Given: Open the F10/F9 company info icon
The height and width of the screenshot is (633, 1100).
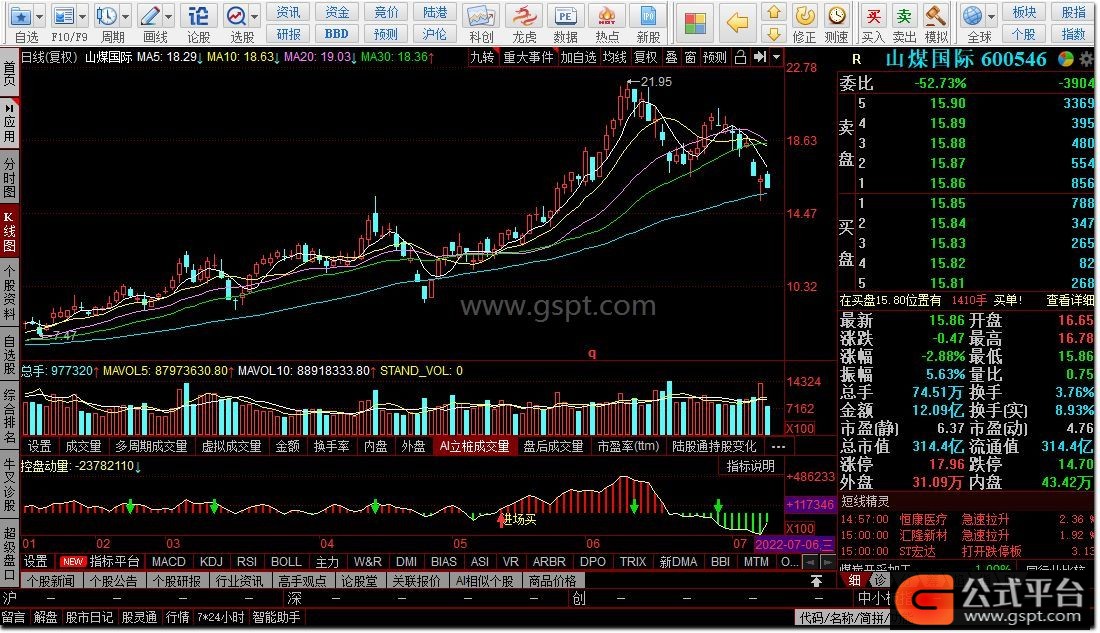Looking at the screenshot, I should tap(64, 15).
